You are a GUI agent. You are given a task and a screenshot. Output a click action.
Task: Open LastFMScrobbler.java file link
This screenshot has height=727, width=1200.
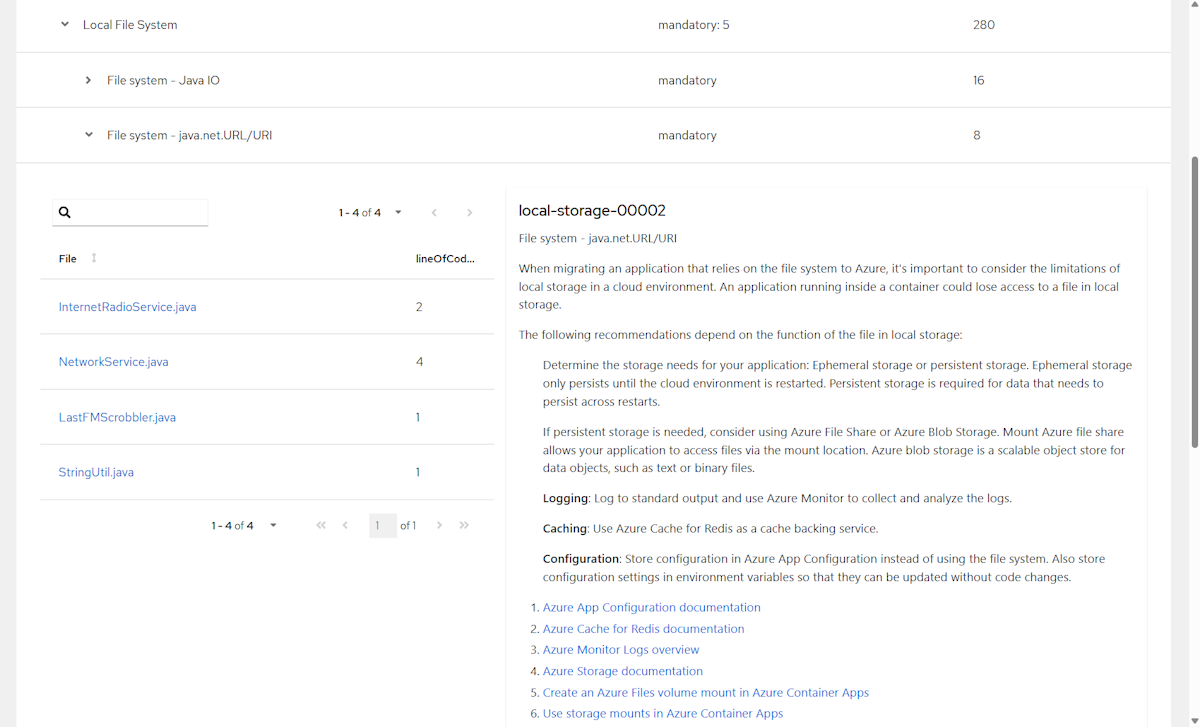click(x=117, y=417)
